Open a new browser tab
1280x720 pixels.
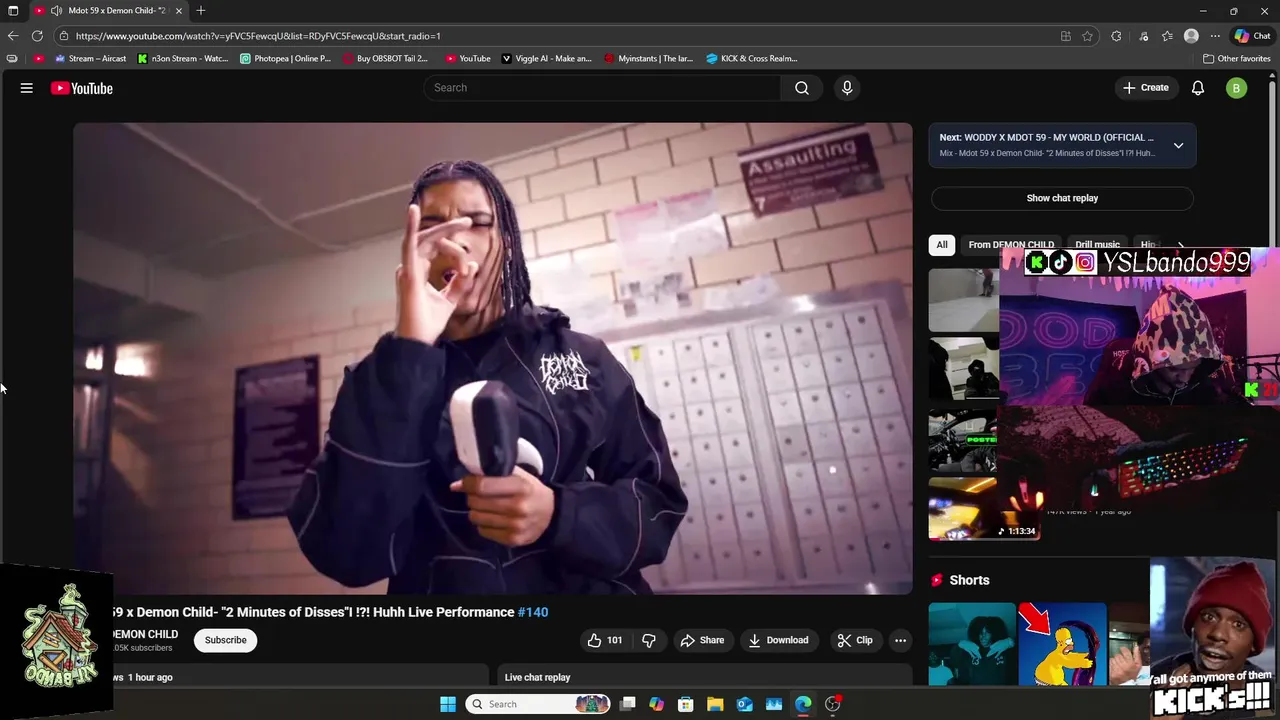point(201,11)
